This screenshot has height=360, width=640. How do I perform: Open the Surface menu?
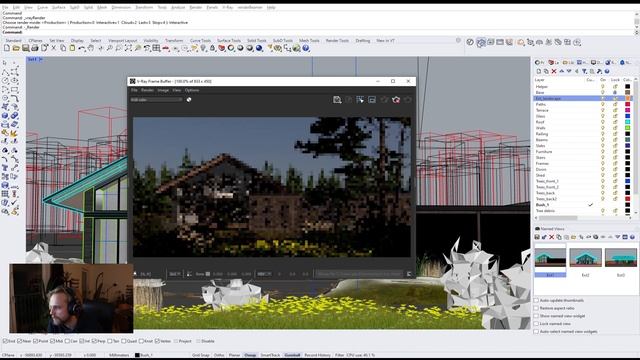tap(59, 7)
